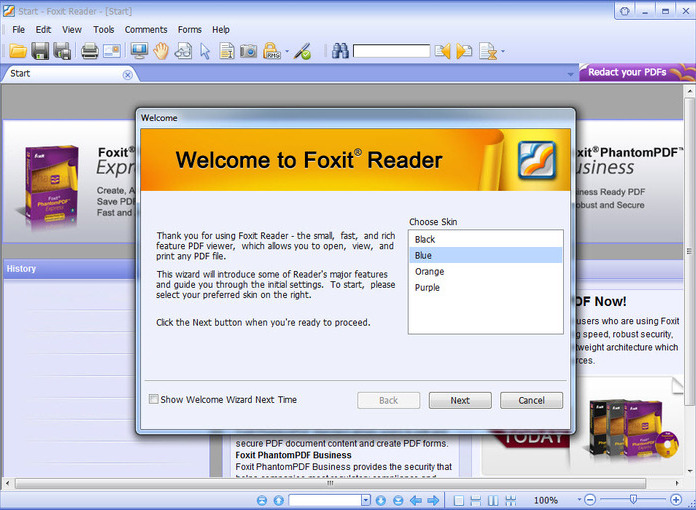Switch to Facing pages layout
Image resolution: width=696 pixels, height=510 pixels.
tap(493, 501)
